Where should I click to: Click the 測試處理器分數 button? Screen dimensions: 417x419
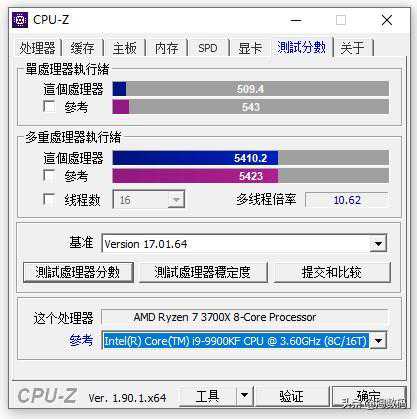pyautogui.click(x=78, y=272)
